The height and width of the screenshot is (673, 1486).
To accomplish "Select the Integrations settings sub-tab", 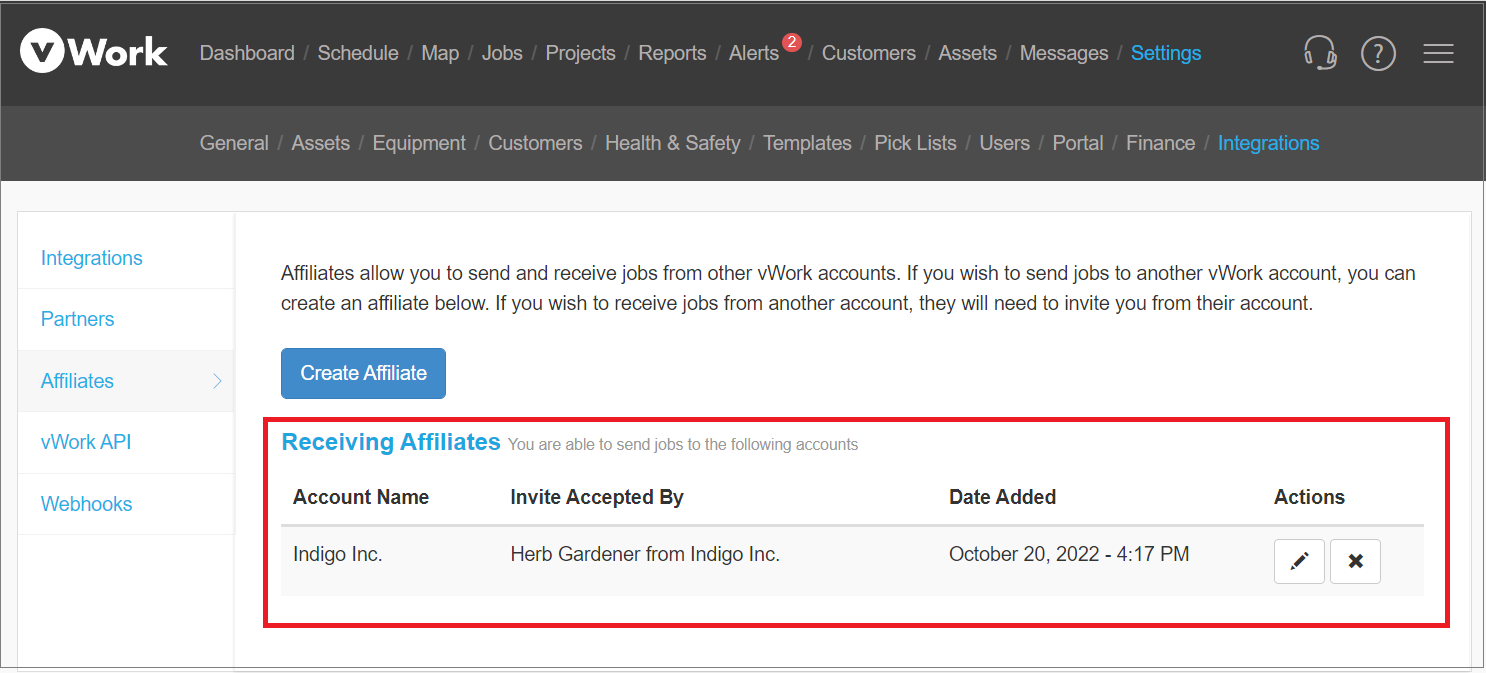I will pos(1269,143).
